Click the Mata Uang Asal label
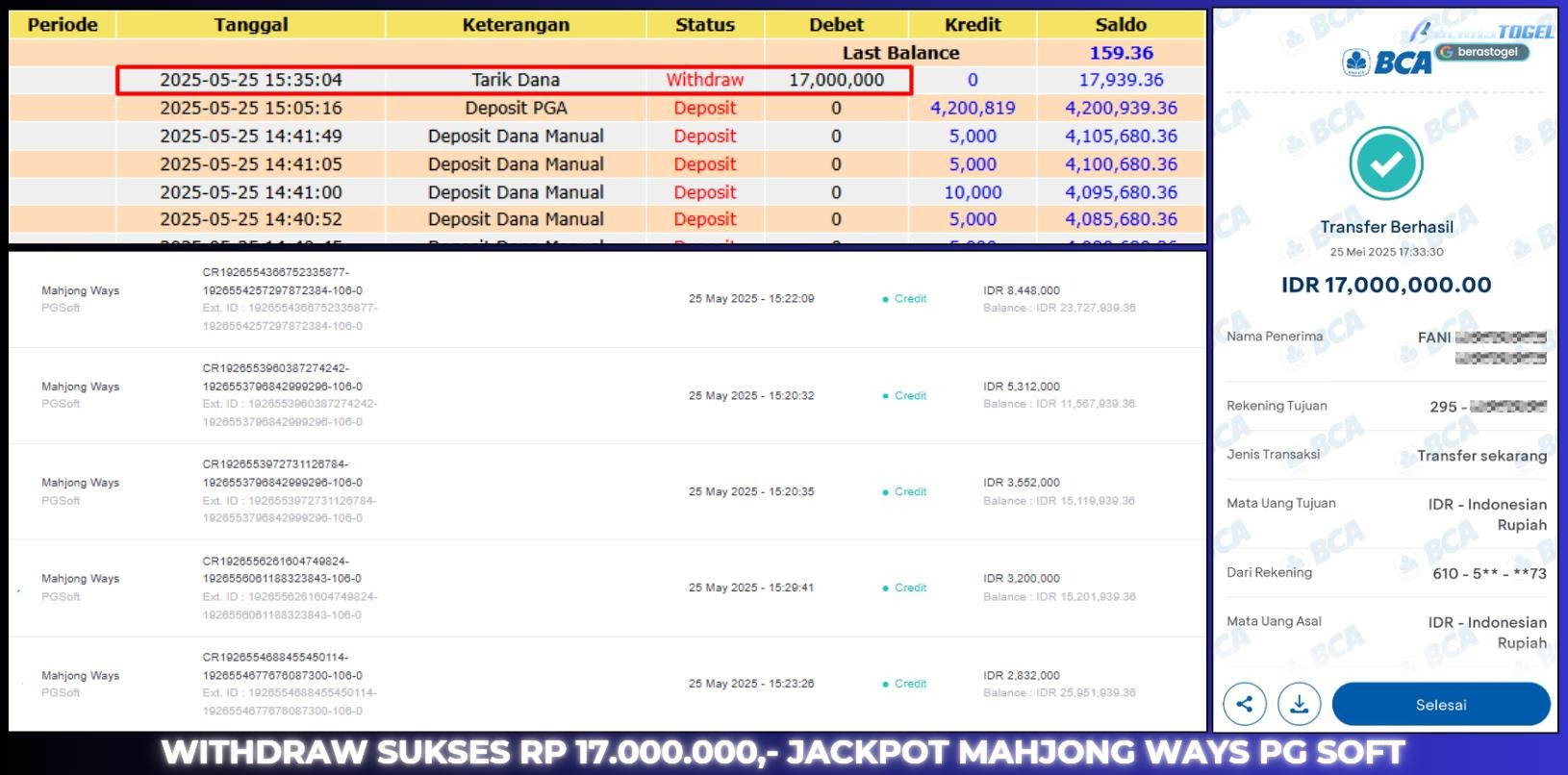 [x=1274, y=621]
